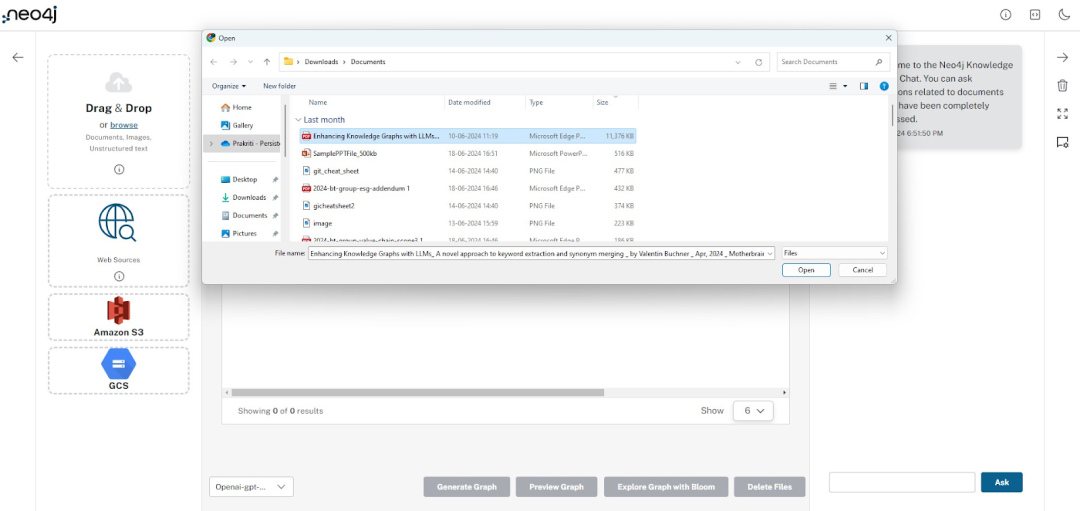Click the trash icon to clear chat
The width and height of the screenshot is (1080, 511).
coord(1062,85)
